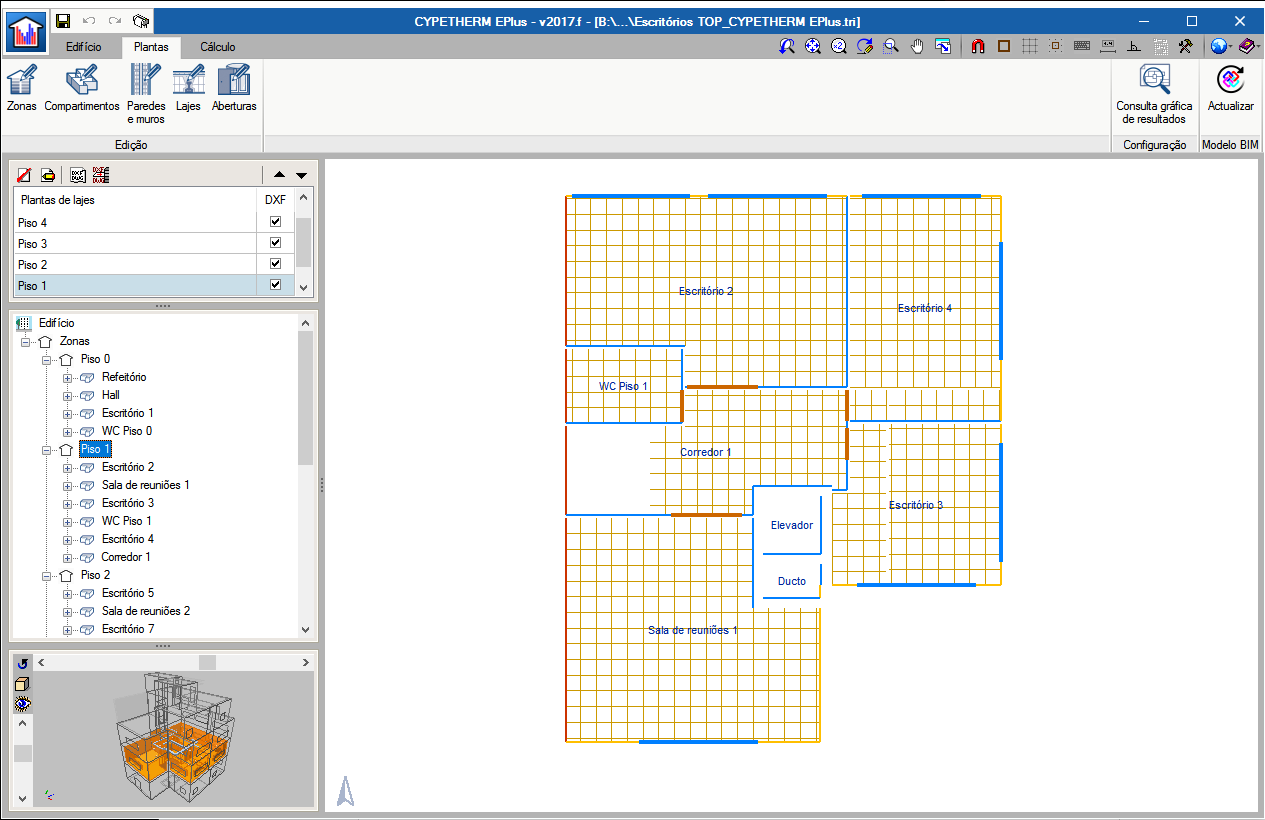The width and height of the screenshot is (1265, 820).
Task: Open print preview icon in title bar
Action: click(x=141, y=20)
